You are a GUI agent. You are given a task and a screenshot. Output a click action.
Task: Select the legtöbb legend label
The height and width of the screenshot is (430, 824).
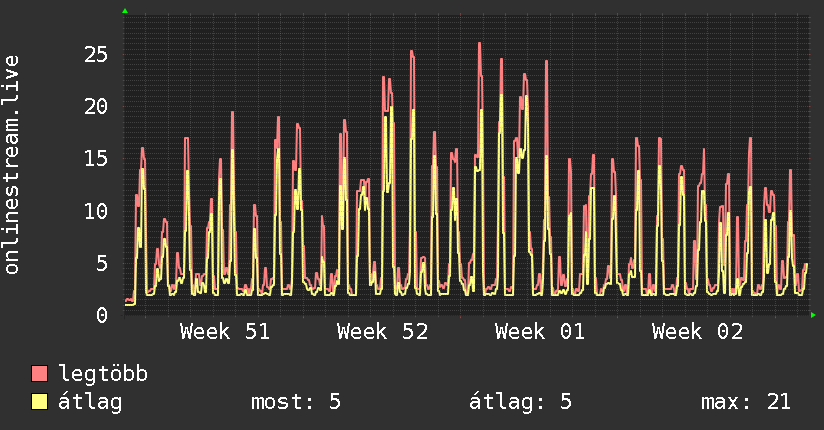point(103,373)
